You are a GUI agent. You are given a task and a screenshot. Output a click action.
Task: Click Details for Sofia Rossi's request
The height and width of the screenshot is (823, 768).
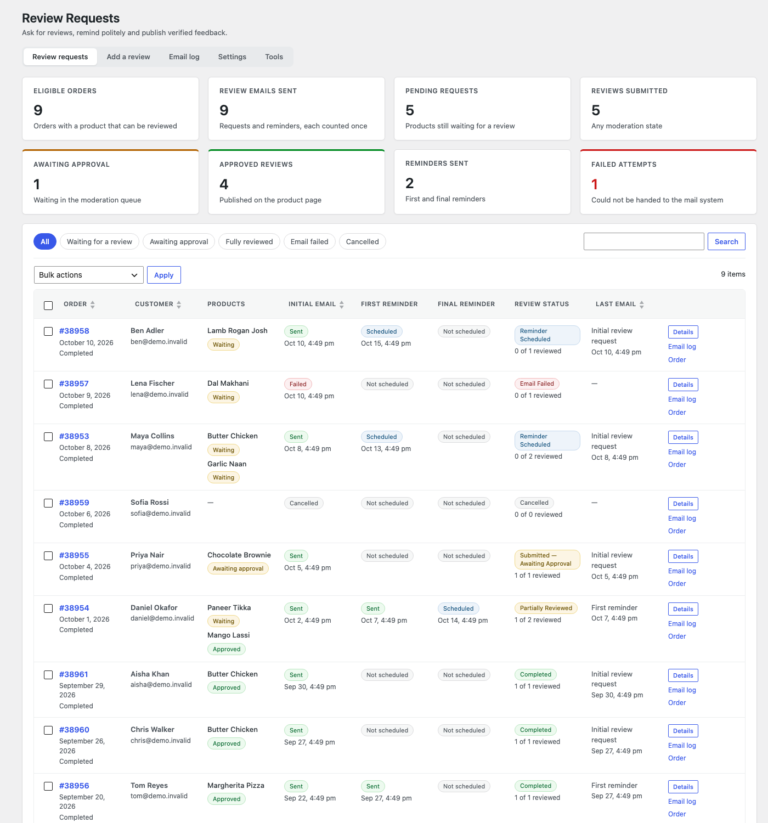683,504
